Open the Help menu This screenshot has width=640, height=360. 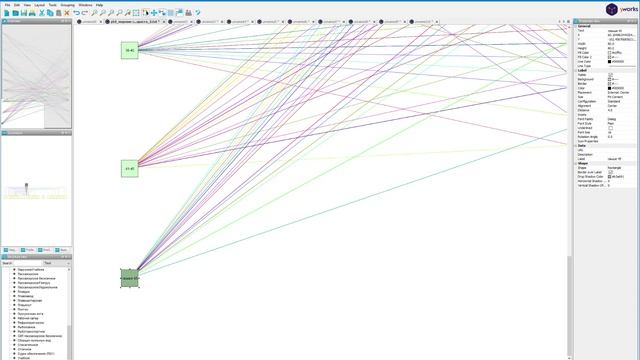[x=99, y=5]
